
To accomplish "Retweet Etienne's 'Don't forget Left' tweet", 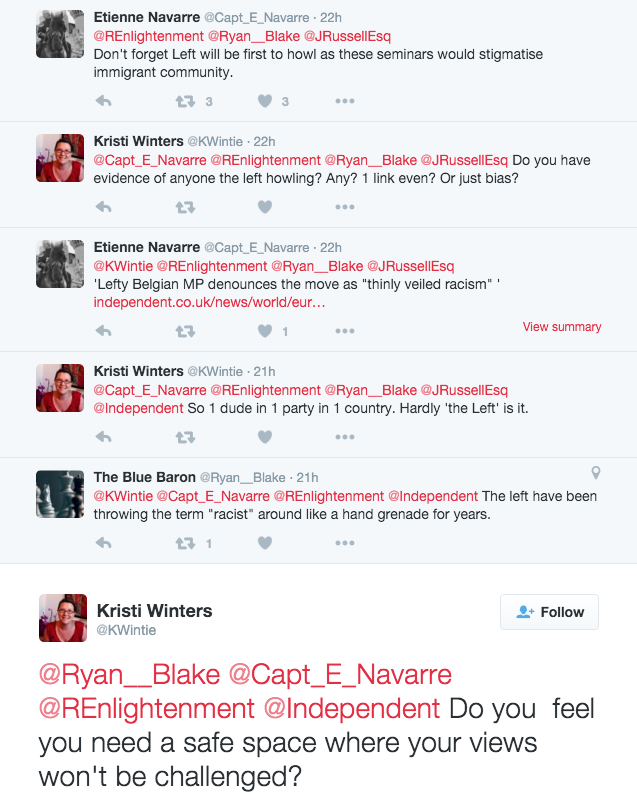I will (185, 101).
